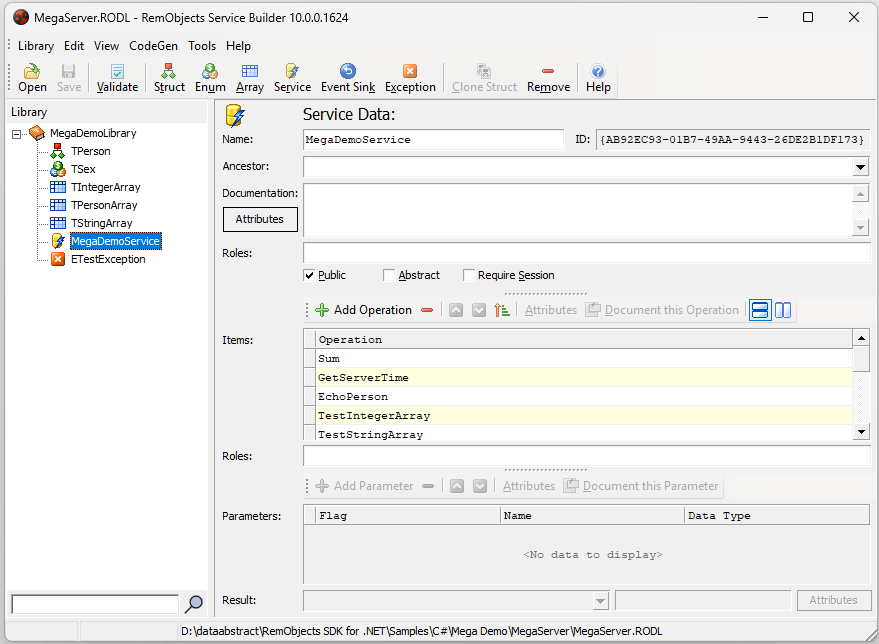Add a new Event Sink from toolbar
This screenshot has height=644, width=879.
point(348,78)
